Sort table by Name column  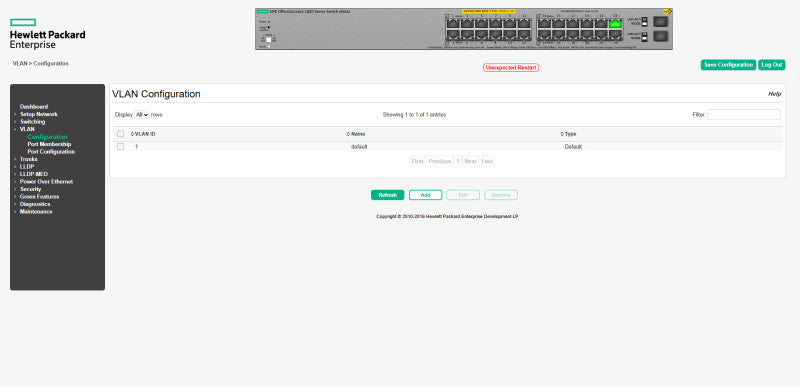tap(356, 134)
